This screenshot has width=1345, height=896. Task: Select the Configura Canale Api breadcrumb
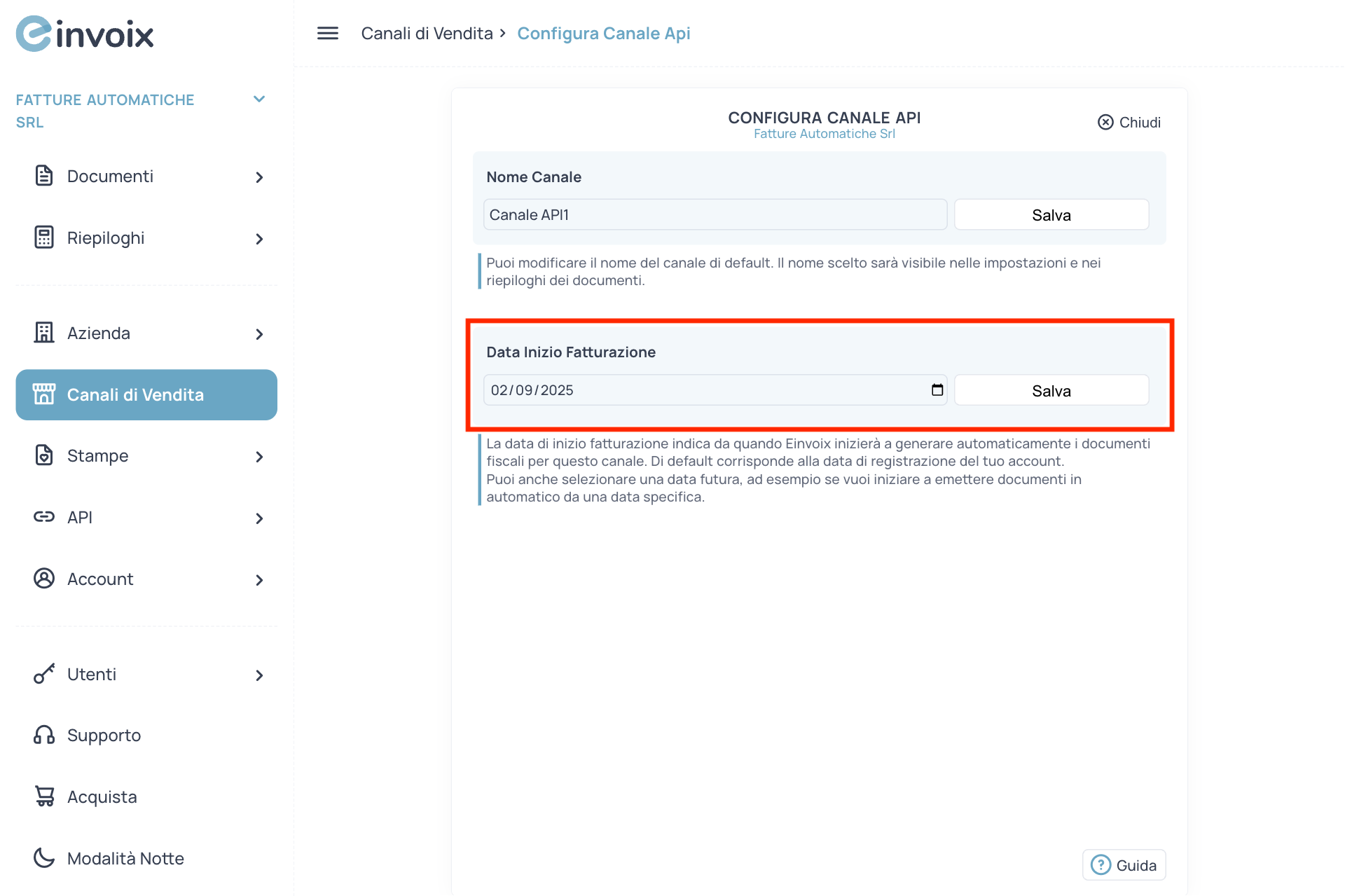603,33
